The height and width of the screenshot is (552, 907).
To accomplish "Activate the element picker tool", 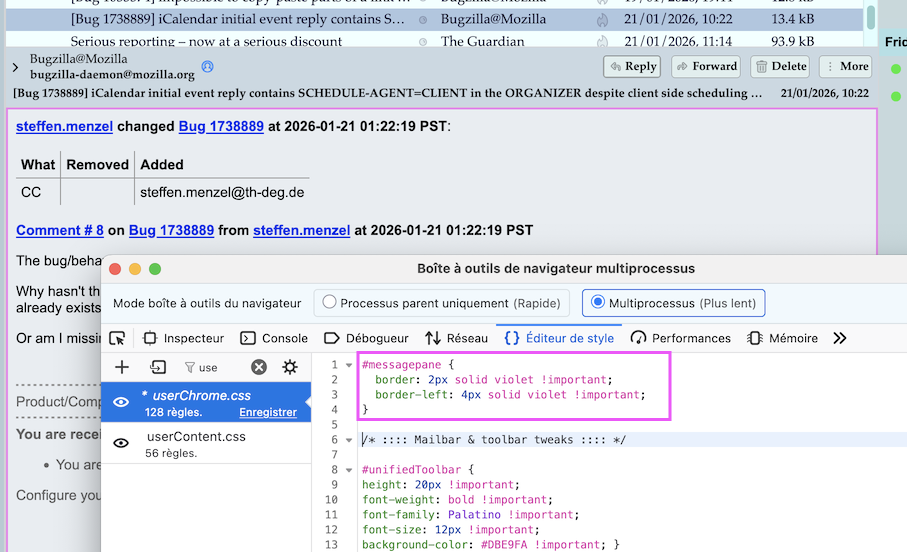I will click(x=118, y=338).
